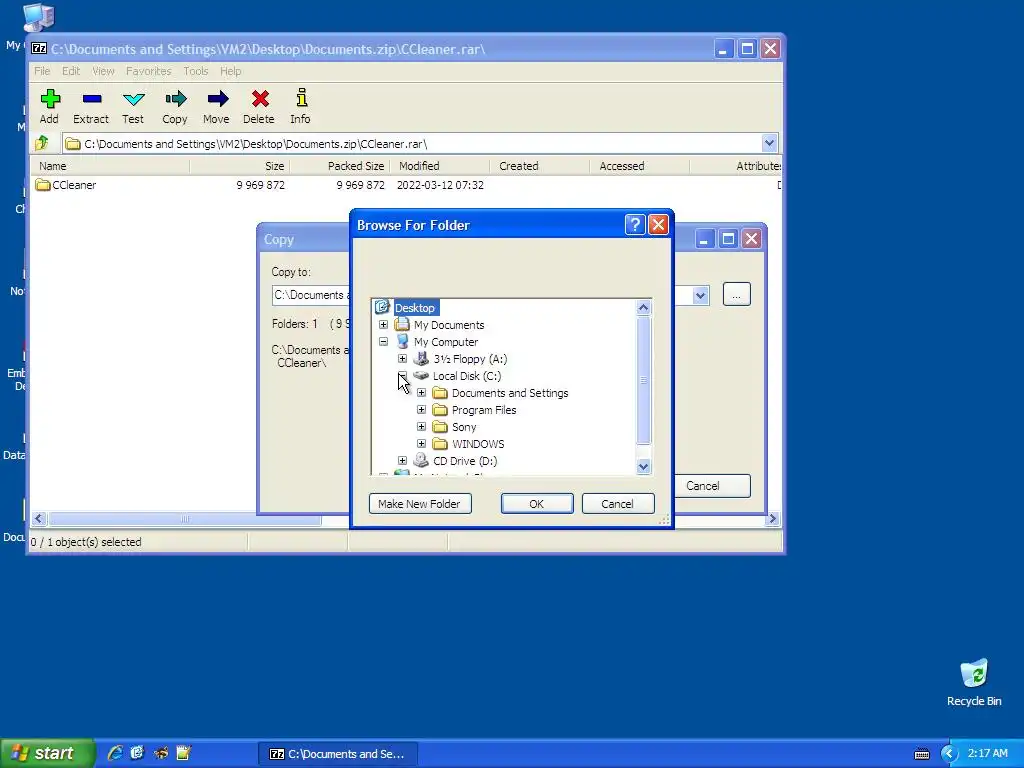Sort file list by Name column

[x=111, y=166]
